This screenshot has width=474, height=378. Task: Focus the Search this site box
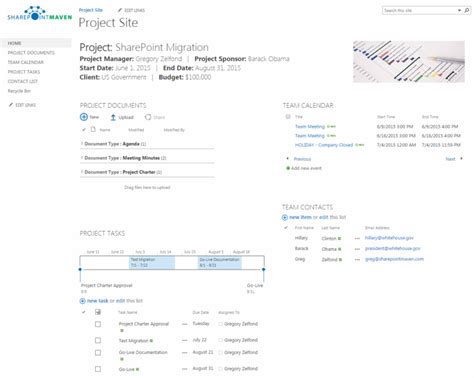click(420, 11)
